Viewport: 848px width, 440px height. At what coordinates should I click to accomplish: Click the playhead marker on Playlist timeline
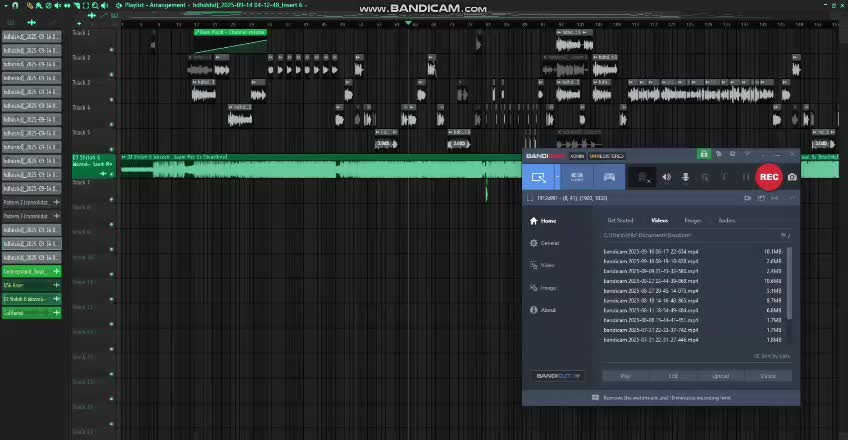point(408,23)
